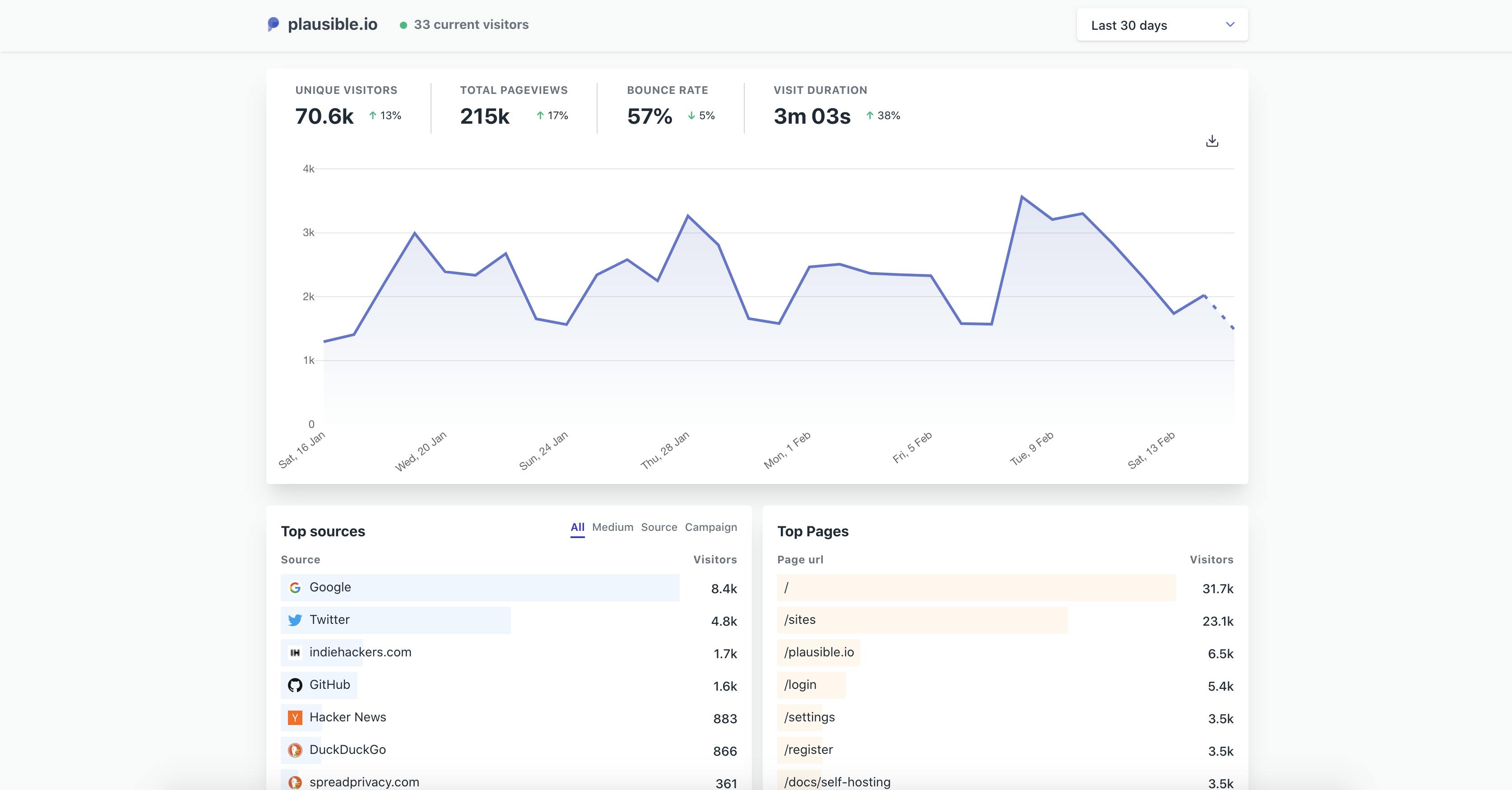Click the 4.8k visitors value for Twitter
Viewport: 1512px width, 790px height.
pos(724,621)
